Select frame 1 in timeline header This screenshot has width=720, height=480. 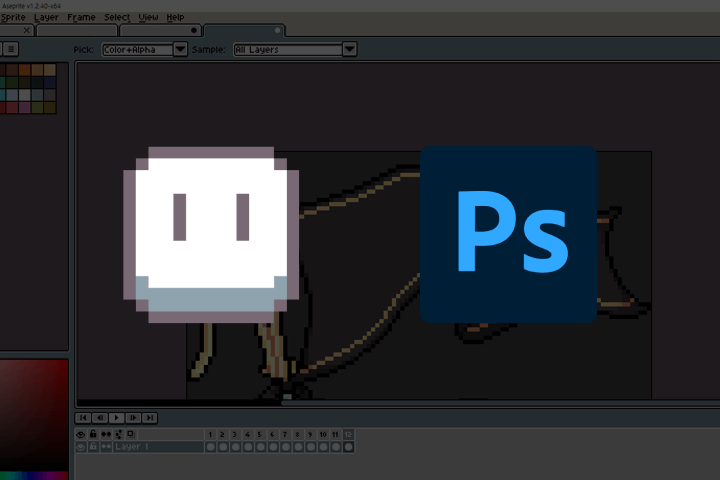point(210,434)
